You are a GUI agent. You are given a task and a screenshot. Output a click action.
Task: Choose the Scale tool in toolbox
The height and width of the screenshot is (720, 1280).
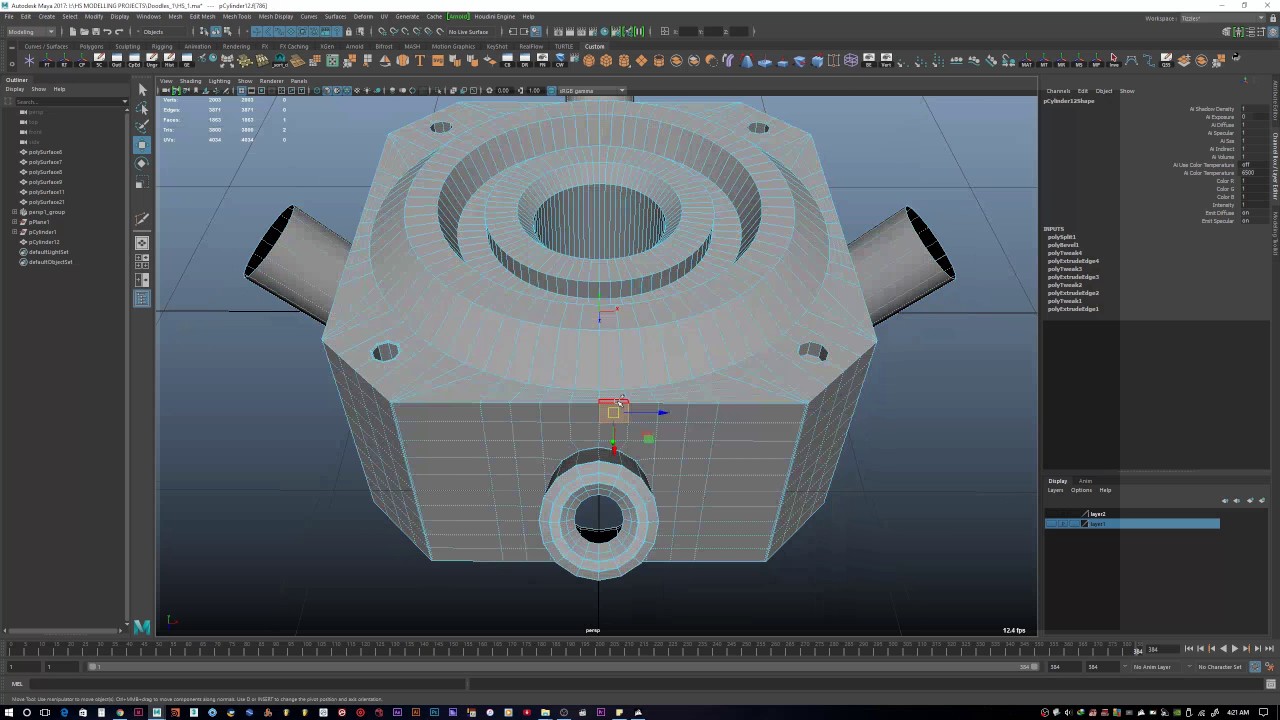coord(142,183)
